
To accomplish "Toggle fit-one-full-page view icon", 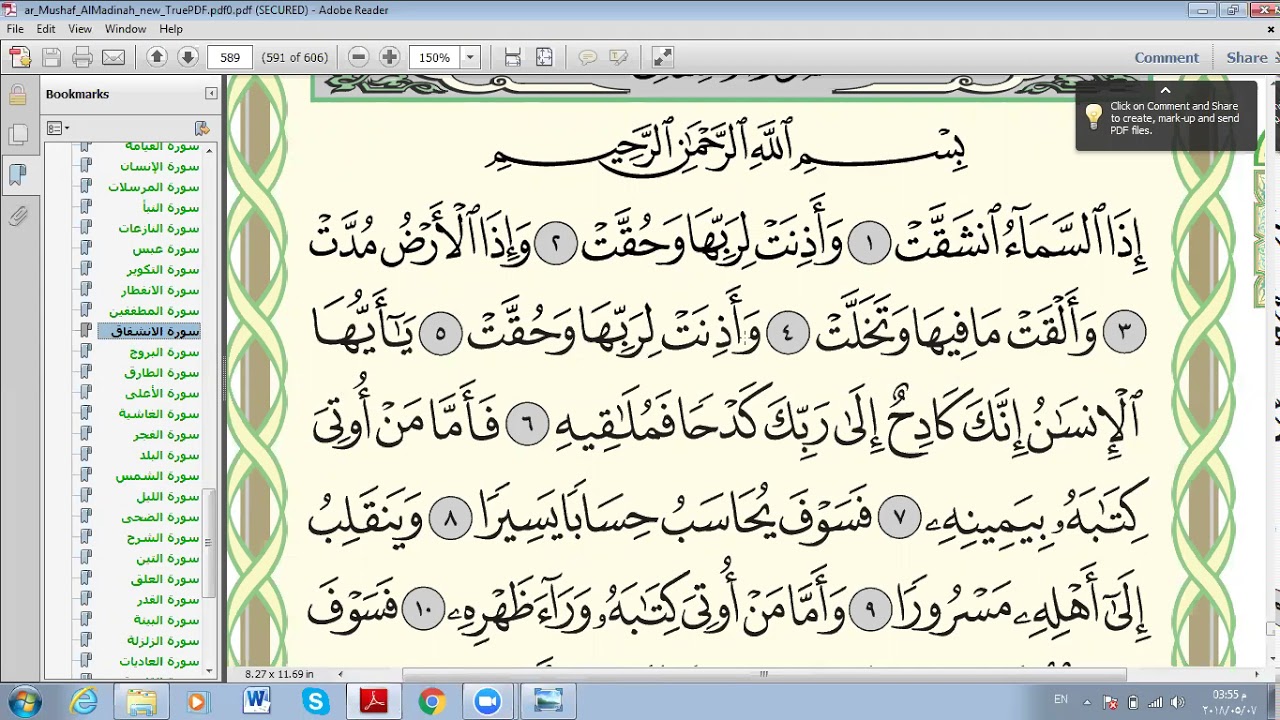I will 544,58.
